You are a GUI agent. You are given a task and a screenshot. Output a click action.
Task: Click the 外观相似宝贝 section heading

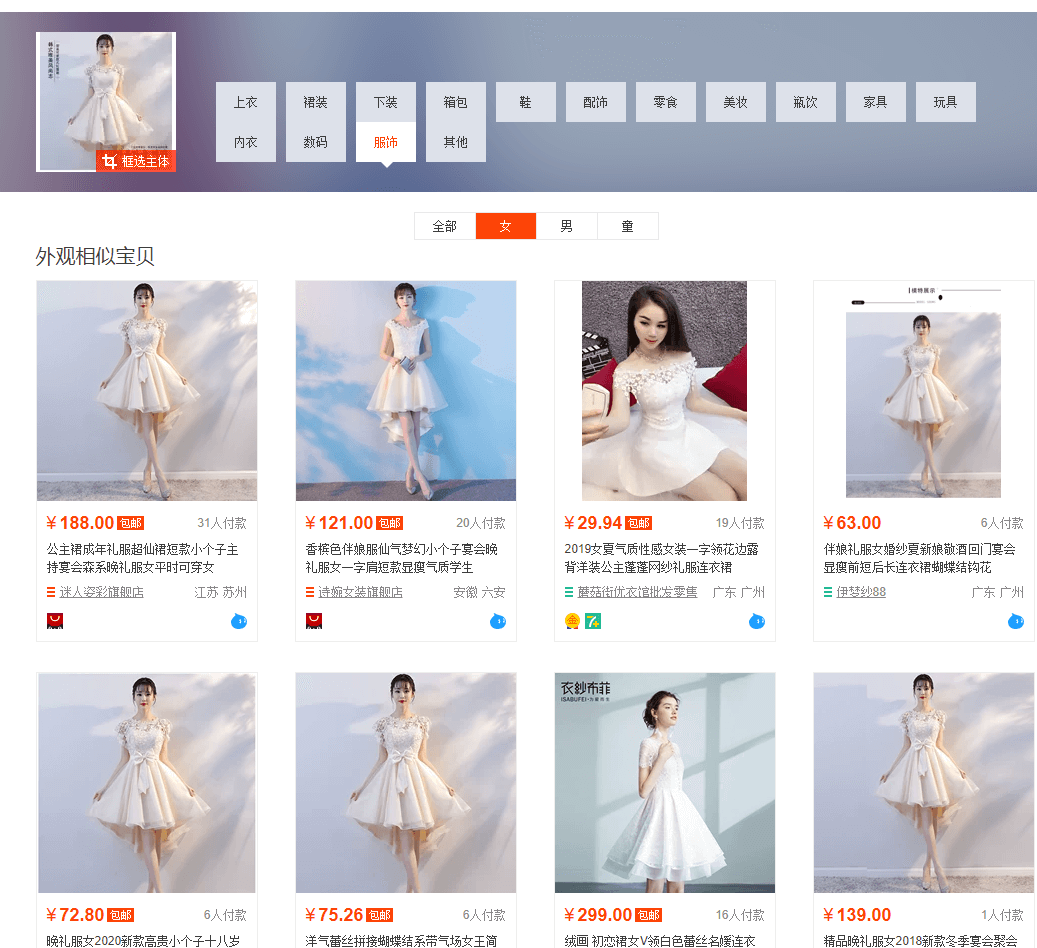[95, 257]
